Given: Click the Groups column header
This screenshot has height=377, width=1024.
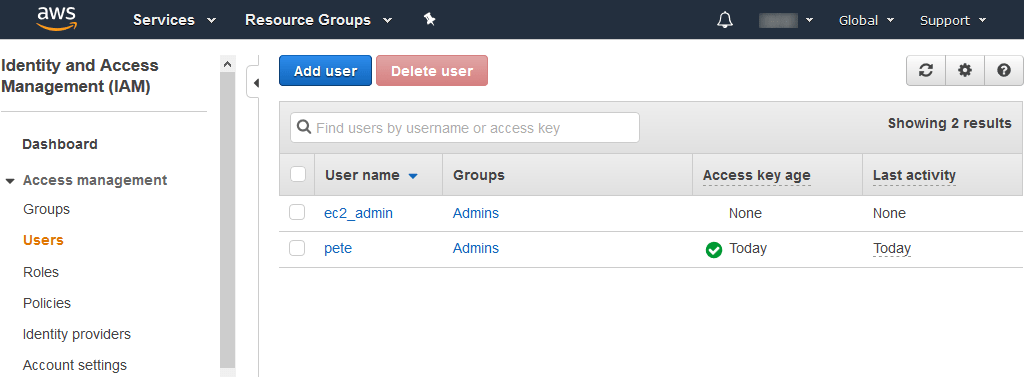Looking at the screenshot, I should point(479,175).
